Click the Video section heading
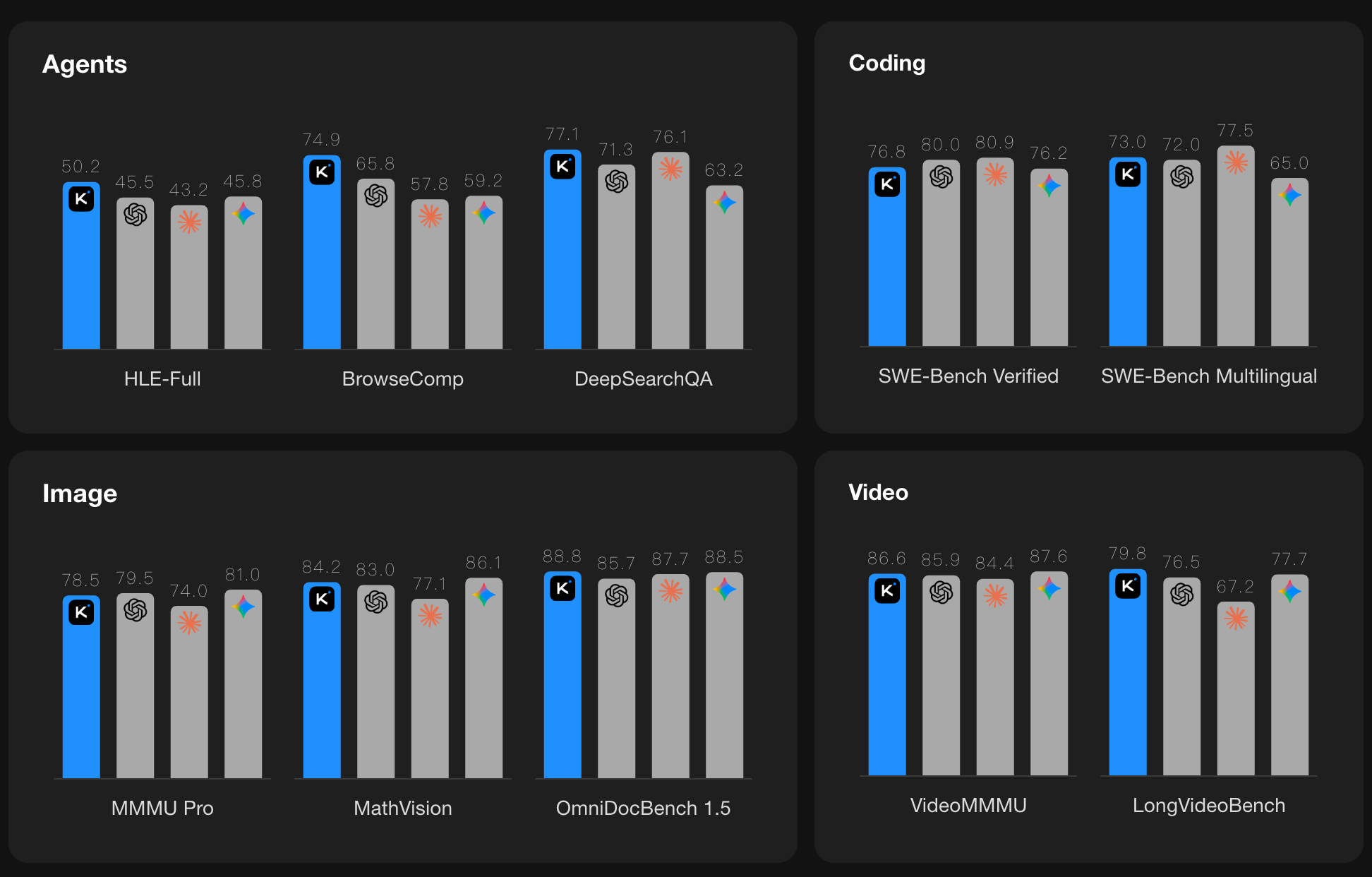 tap(878, 492)
